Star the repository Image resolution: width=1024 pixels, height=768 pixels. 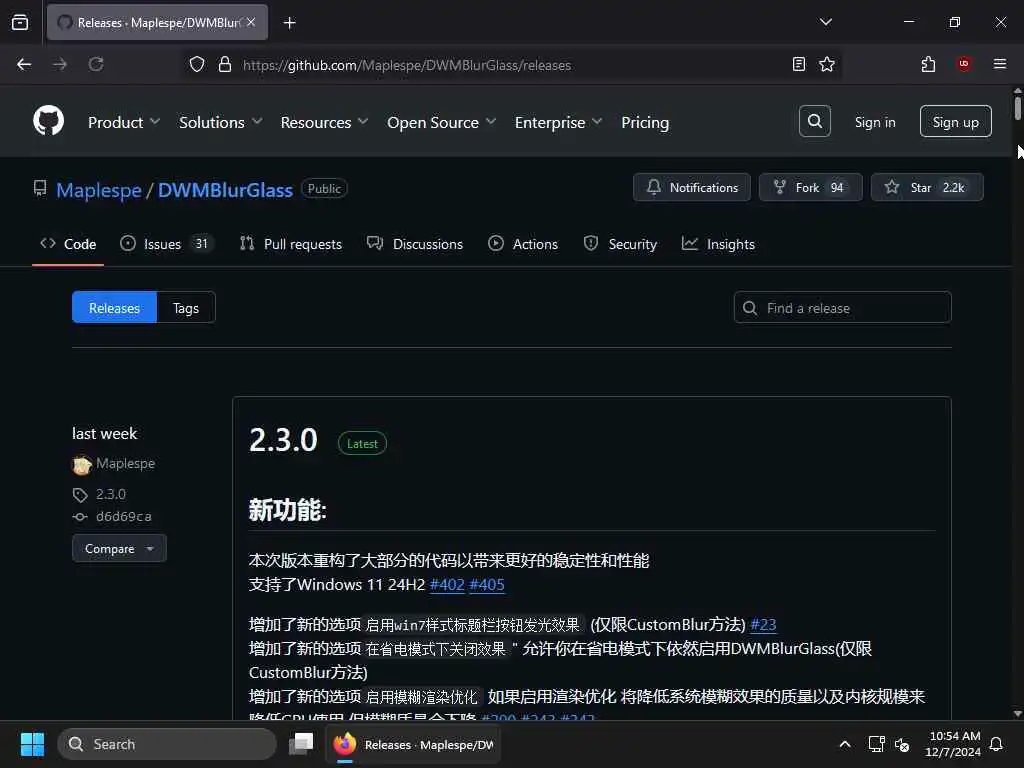coord(927,187)
